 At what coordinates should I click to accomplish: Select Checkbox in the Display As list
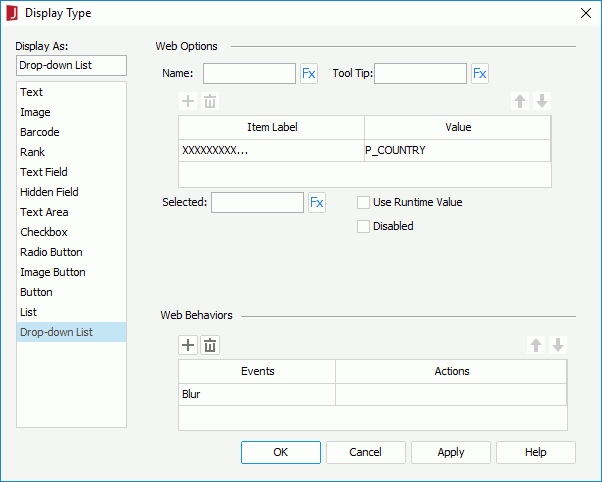pyautogui.click(x=44, y=232)
